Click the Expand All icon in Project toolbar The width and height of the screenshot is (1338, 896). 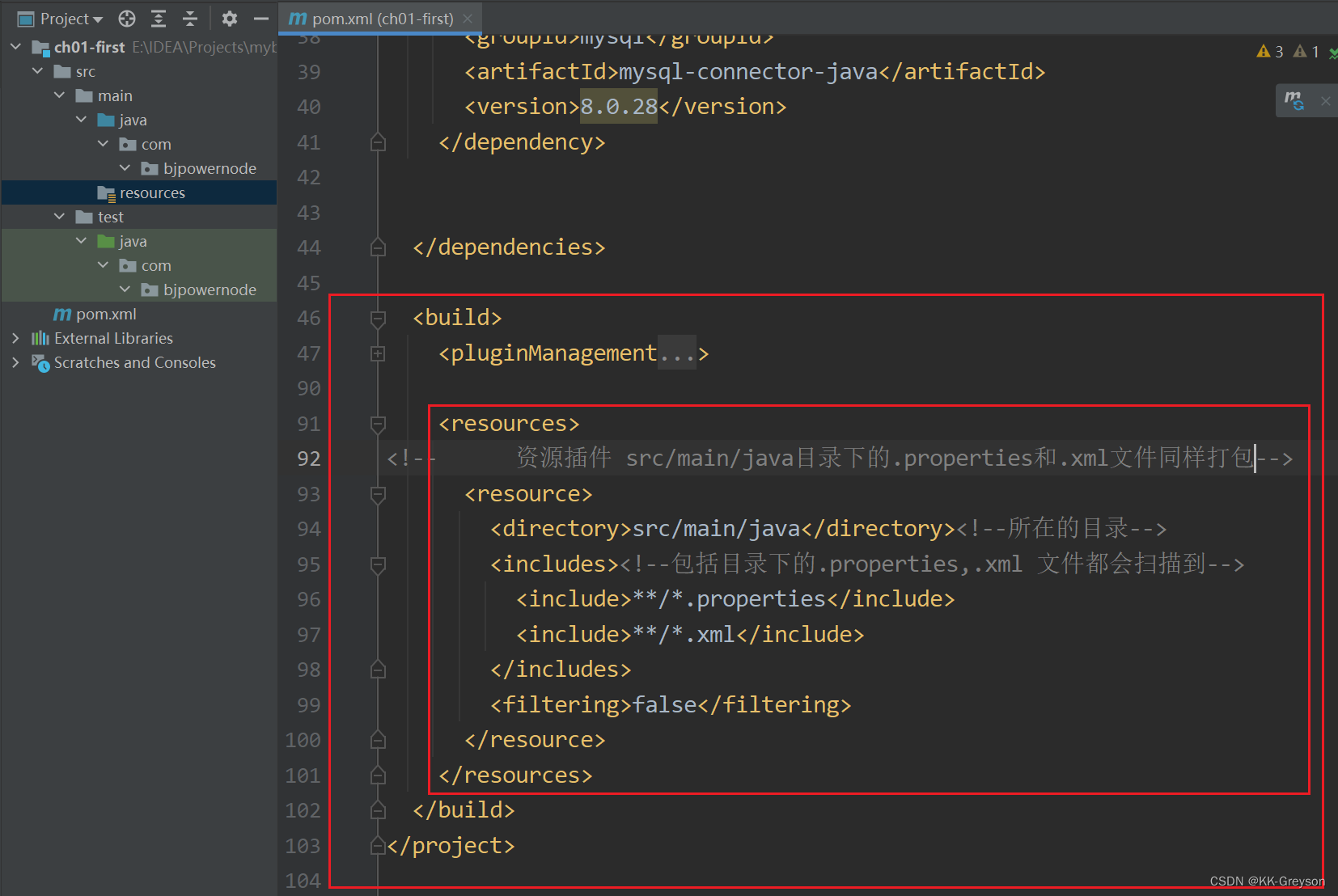click(x=159, y=19)
